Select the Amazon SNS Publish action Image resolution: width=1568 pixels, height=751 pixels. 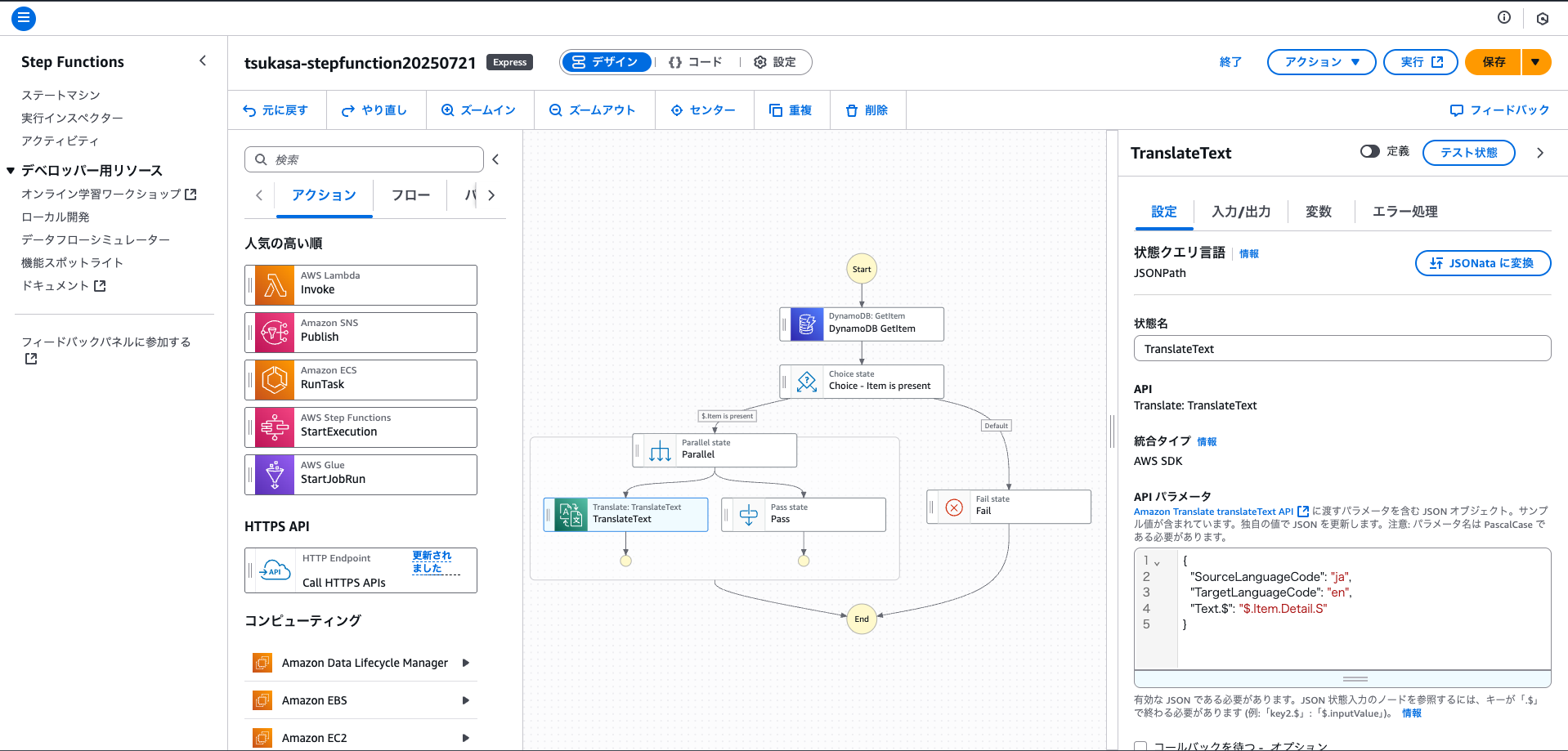click(361, 333)
